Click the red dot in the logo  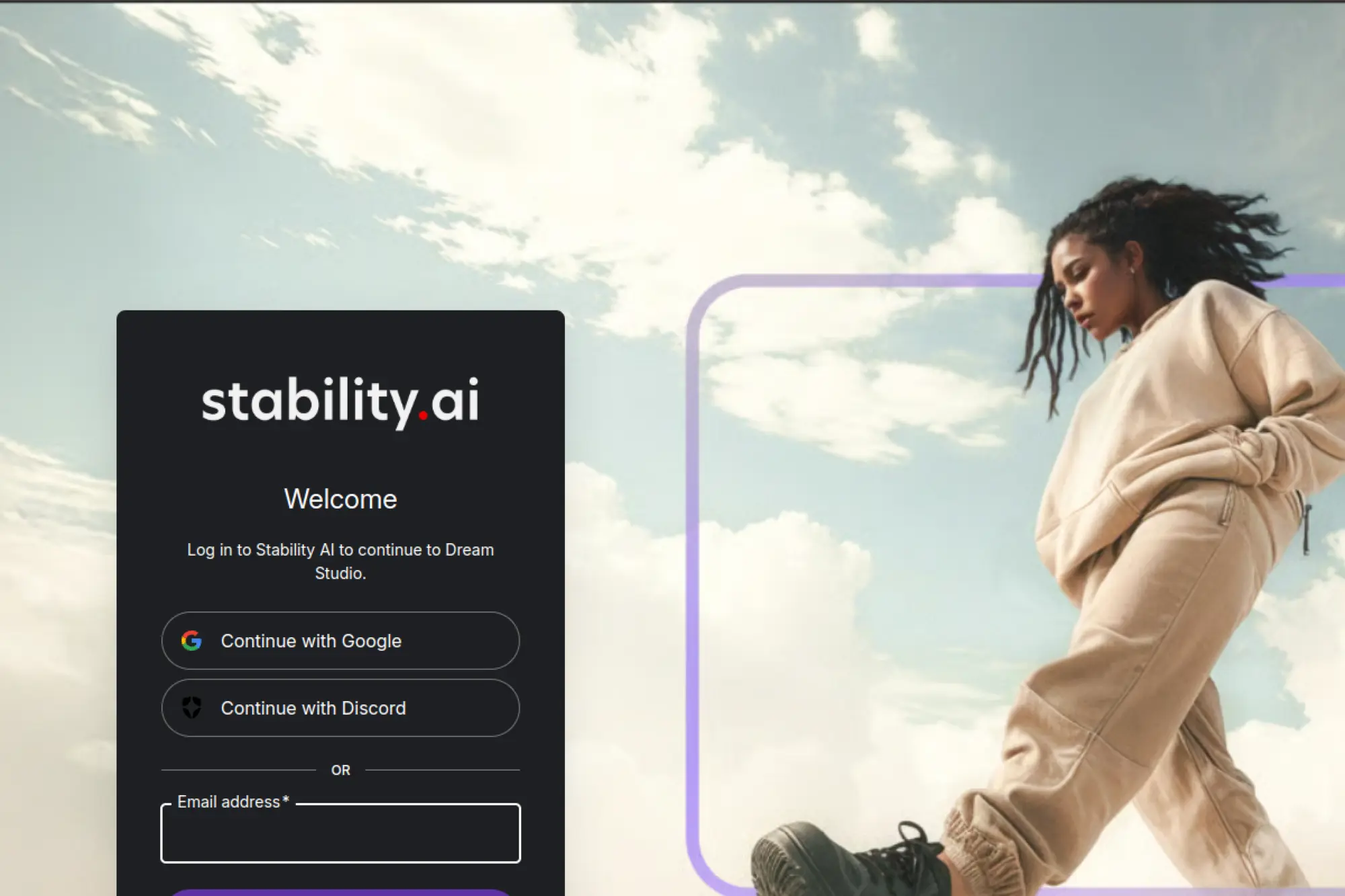423,415
